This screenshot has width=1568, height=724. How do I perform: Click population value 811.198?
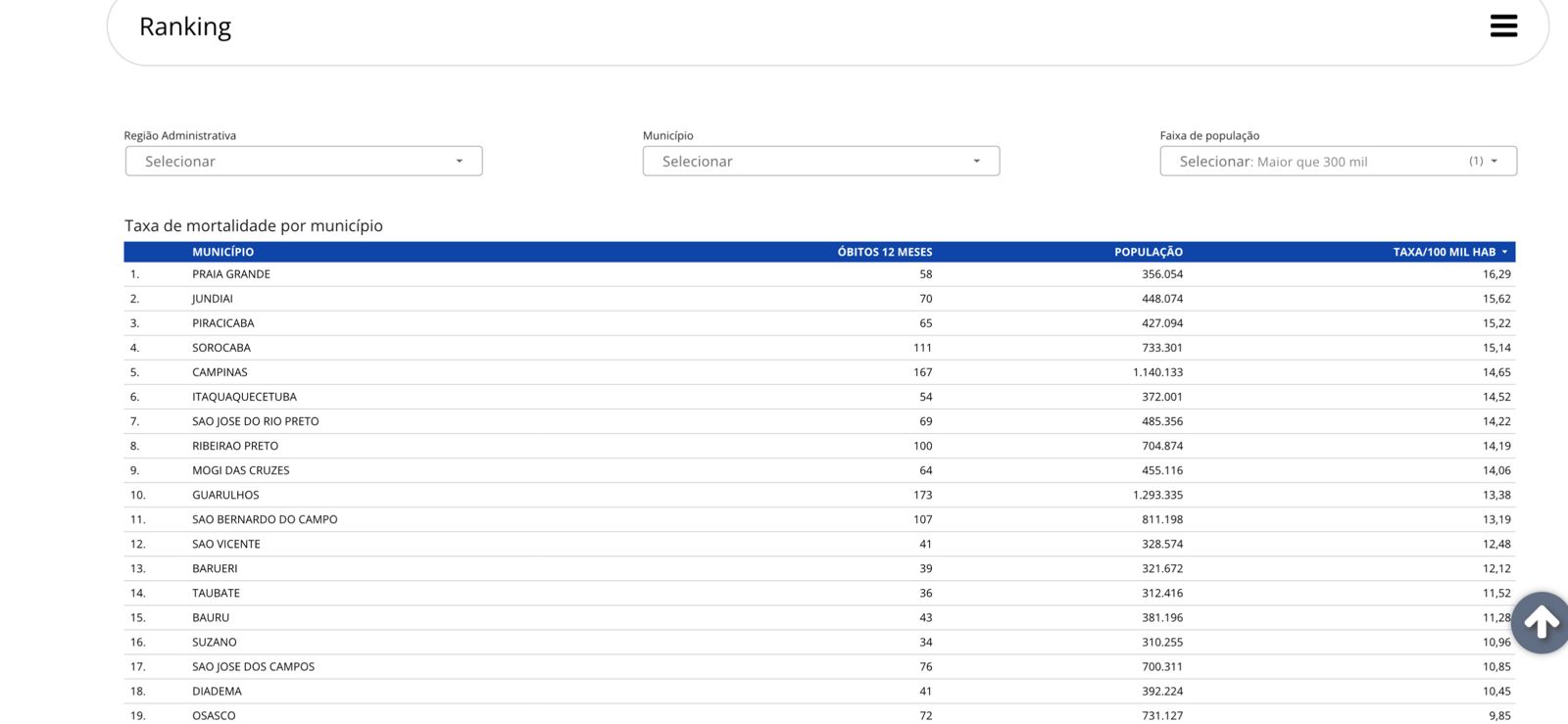1162,519
